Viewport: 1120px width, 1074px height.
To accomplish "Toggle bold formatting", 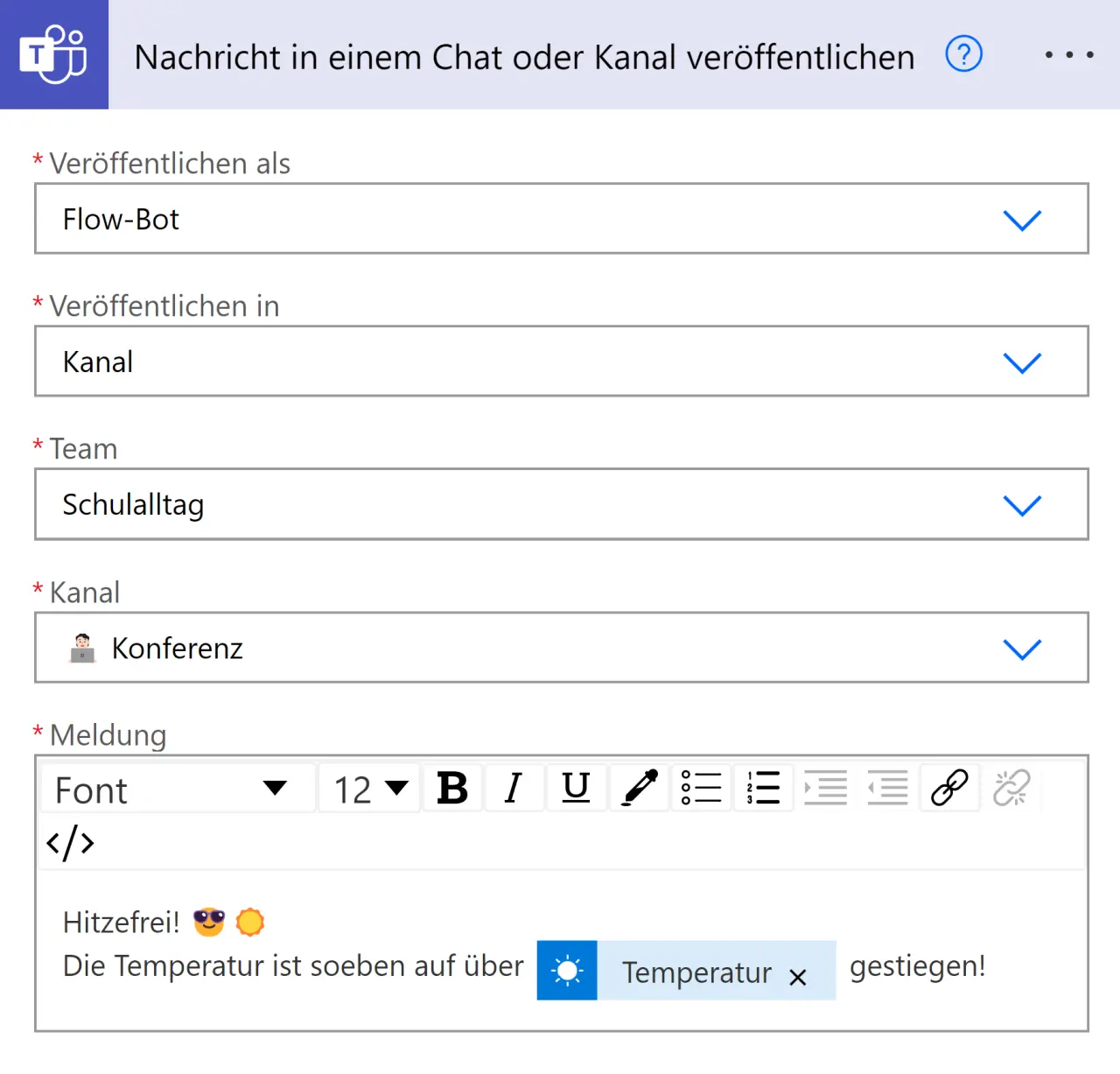I will tap(452, 789).
